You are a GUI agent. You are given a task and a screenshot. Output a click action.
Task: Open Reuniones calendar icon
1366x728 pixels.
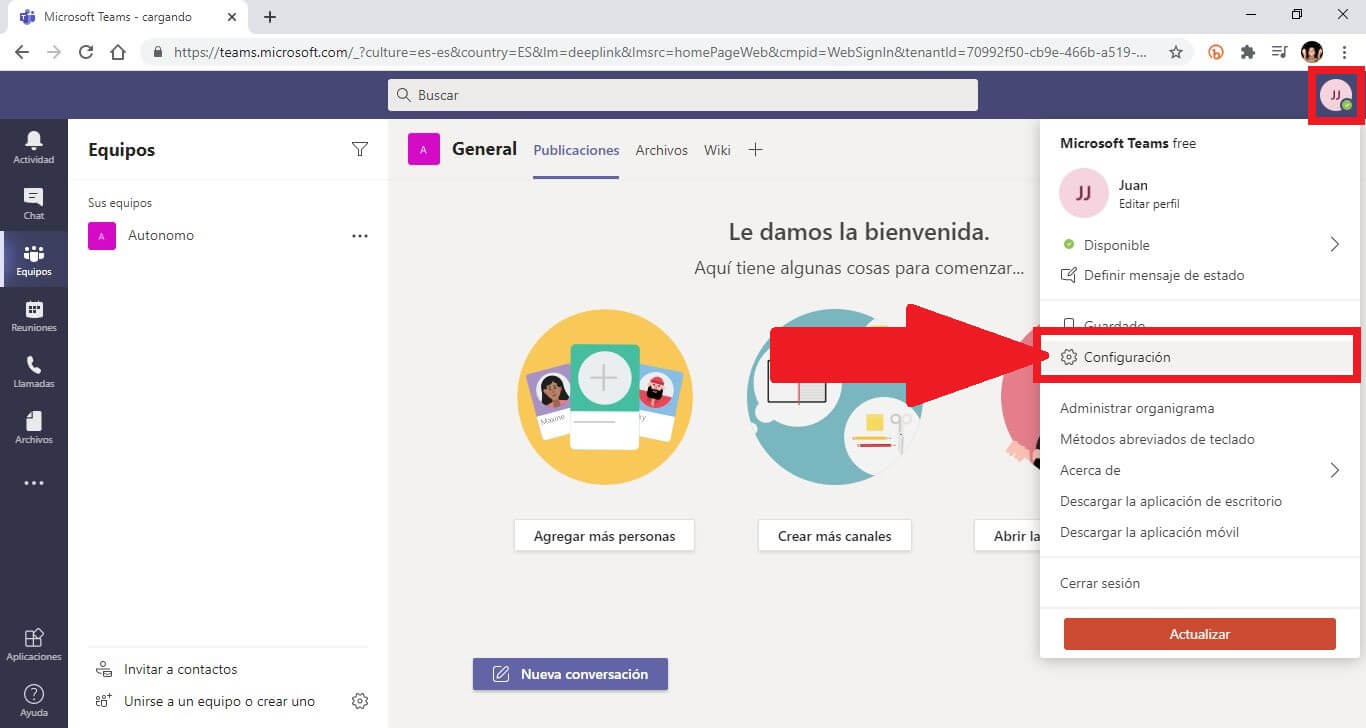tap(34, 315)
